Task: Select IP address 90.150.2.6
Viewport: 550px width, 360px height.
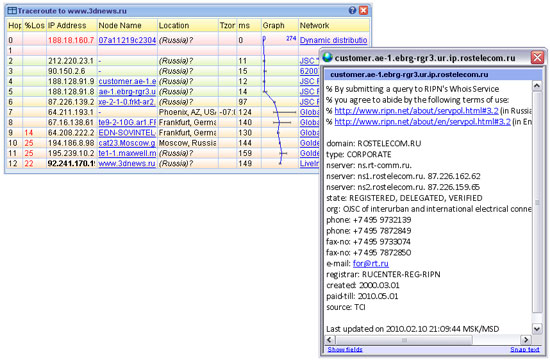Action: click(67, 71)
